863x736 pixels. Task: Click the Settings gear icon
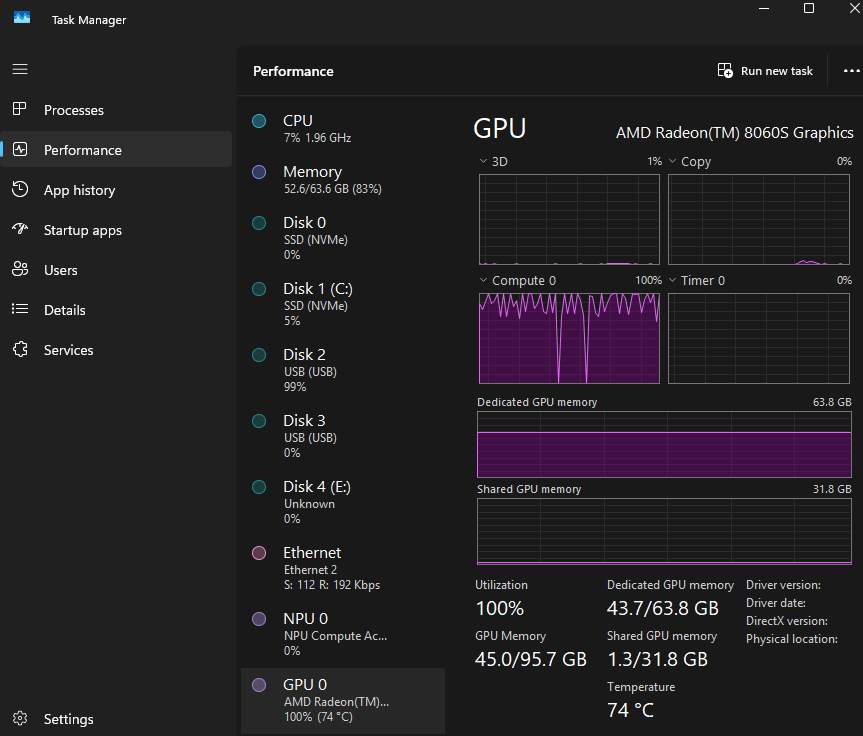pyautogui.click(x=20, y=718)
